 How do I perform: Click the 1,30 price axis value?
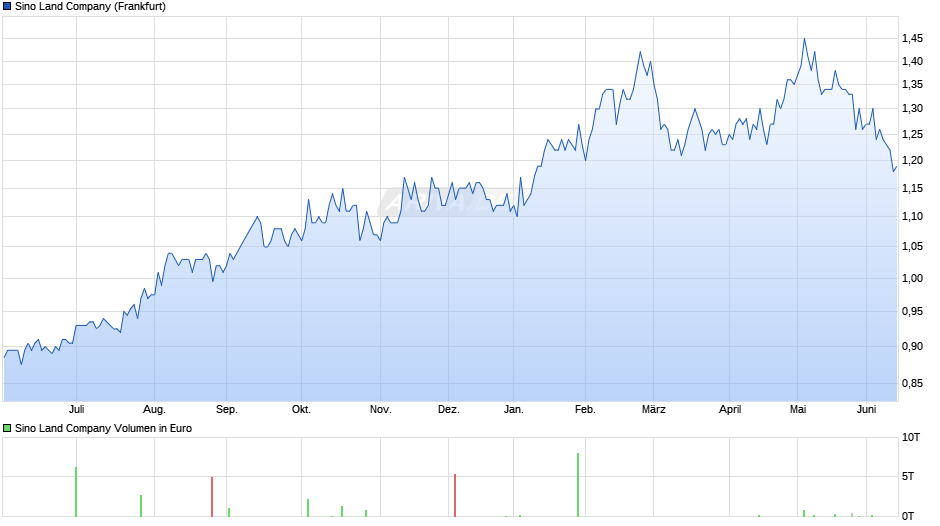[x=912, y=109]
